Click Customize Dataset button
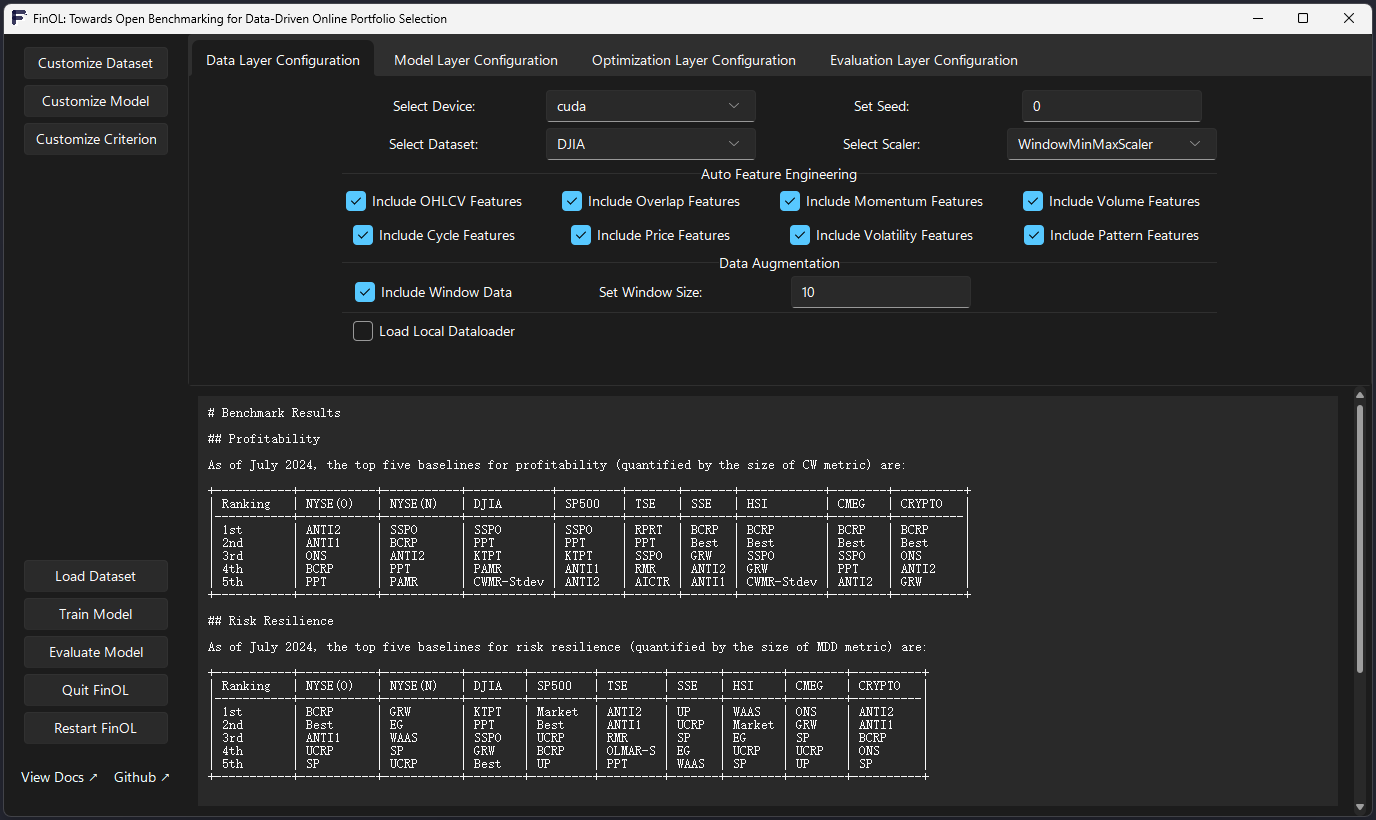The width and height of the screenshot is (1376, 820). pos(96,63)
